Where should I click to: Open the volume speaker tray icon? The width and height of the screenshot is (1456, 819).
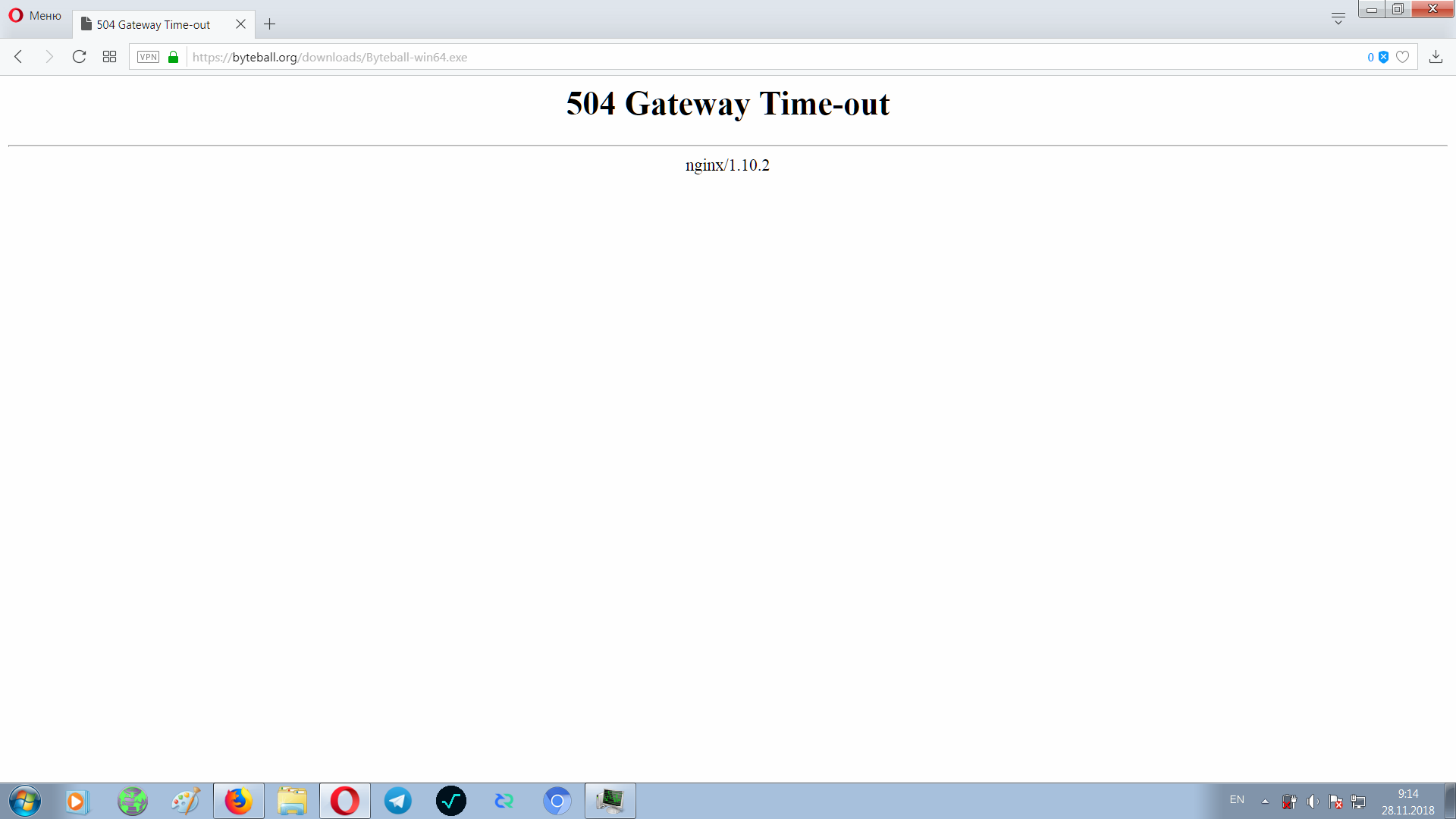1313,802
